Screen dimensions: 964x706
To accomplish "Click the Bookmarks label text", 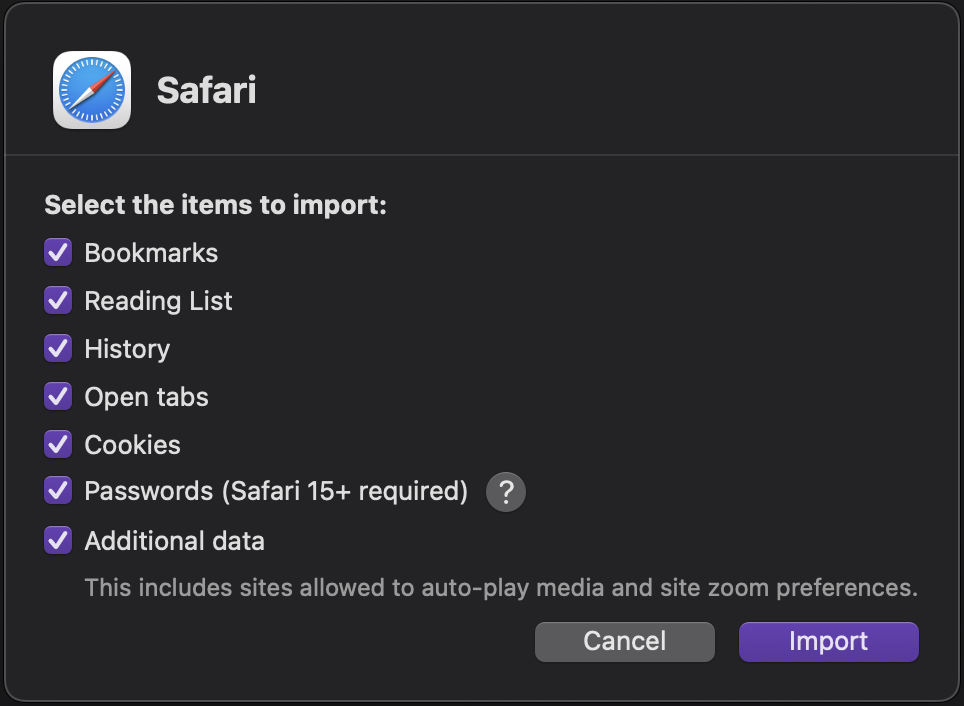I will (x=152, y=252).
